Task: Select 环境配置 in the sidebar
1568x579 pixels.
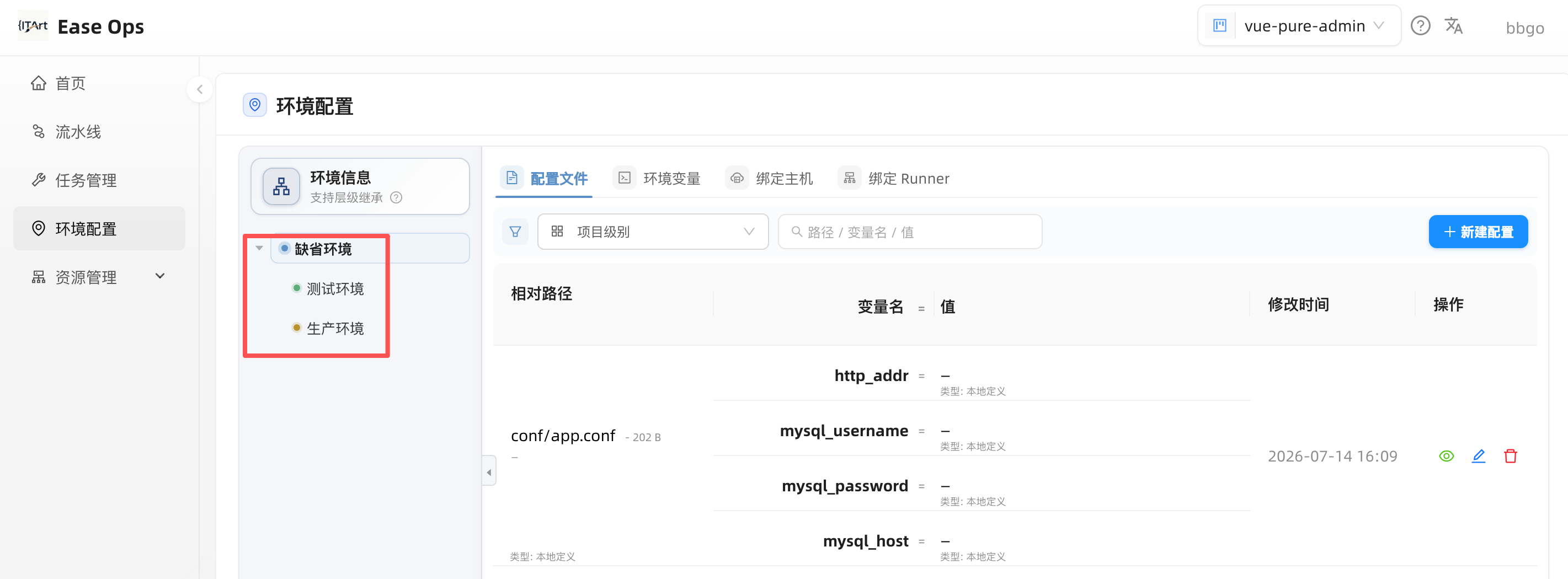Action: (x=99, y=229)
